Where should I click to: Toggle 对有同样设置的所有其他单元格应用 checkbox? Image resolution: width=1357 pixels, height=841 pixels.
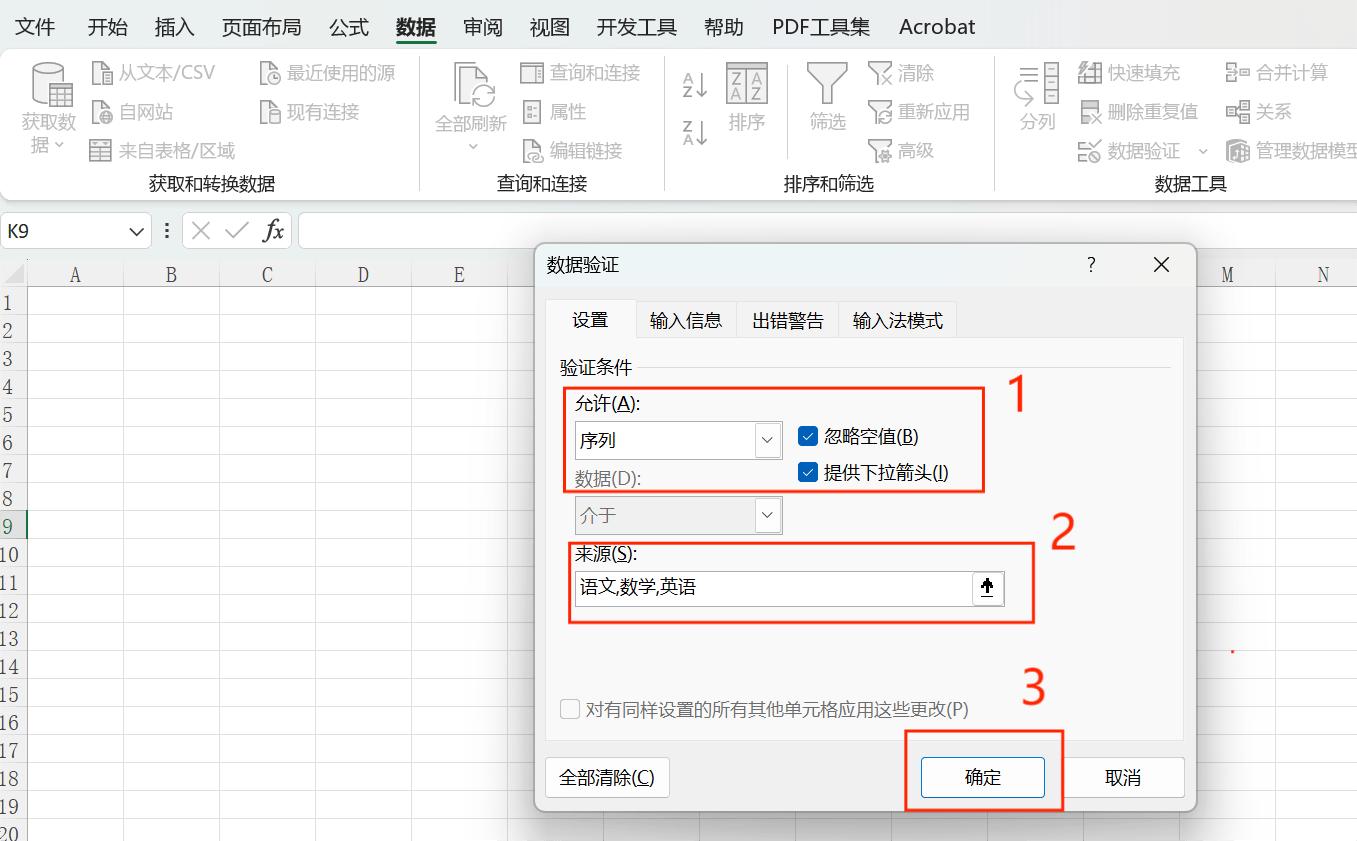point(570,709)
